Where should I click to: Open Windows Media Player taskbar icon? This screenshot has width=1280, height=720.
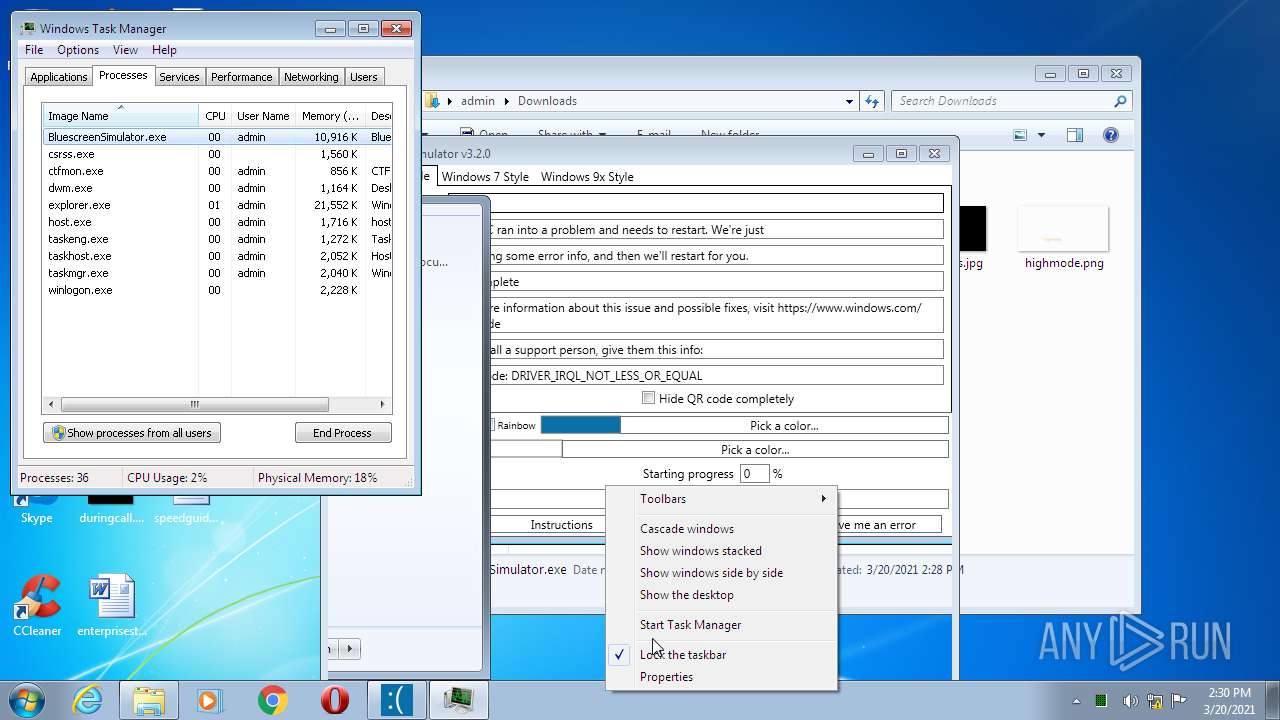click(210, 700)
